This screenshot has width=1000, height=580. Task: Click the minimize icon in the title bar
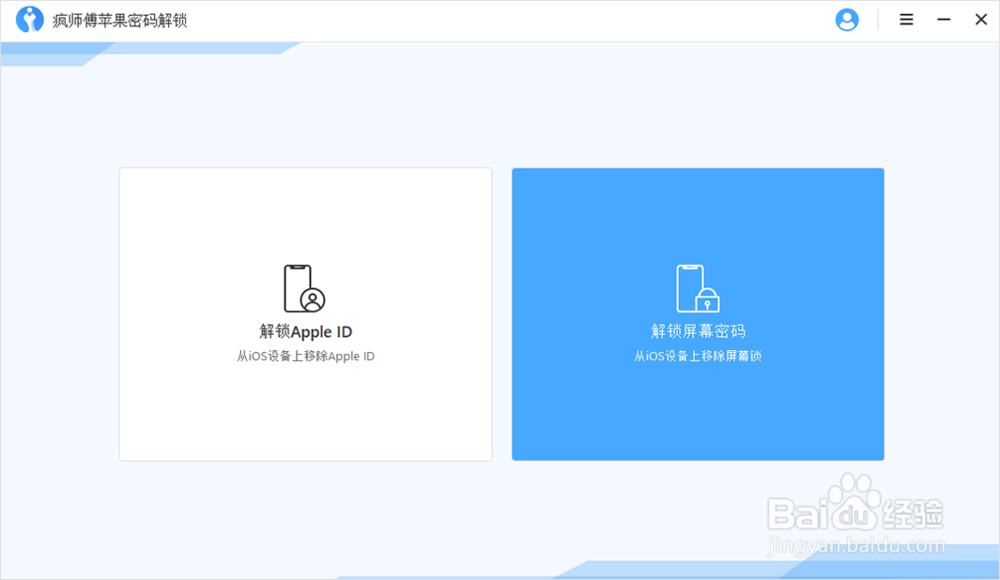943,19
